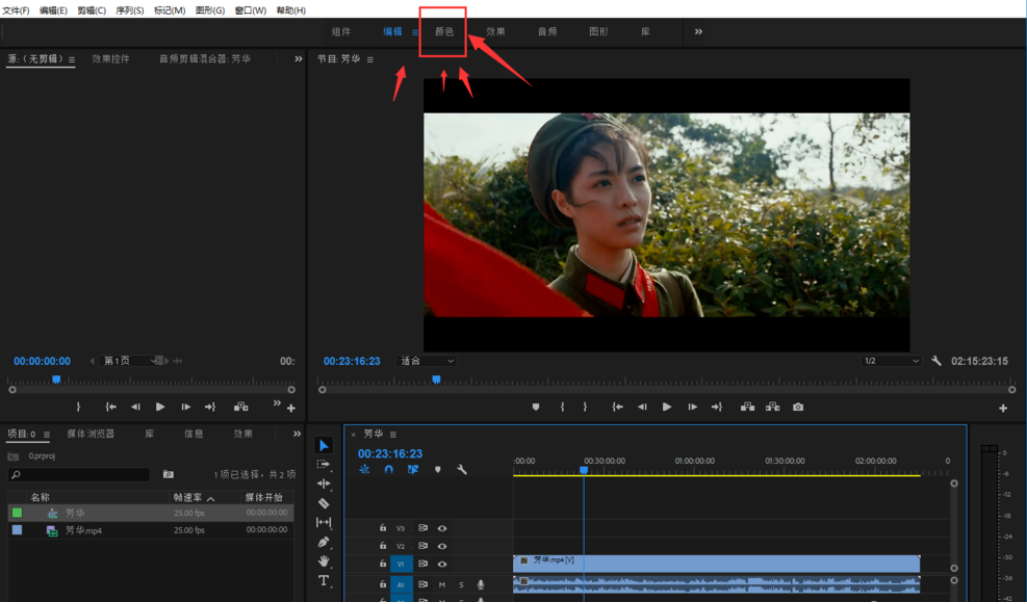Image resolution: width=1027 pixels, height=604 pixels.
Task: Open the timeline wrench settings icon
Action: click(x=460, y=469)
